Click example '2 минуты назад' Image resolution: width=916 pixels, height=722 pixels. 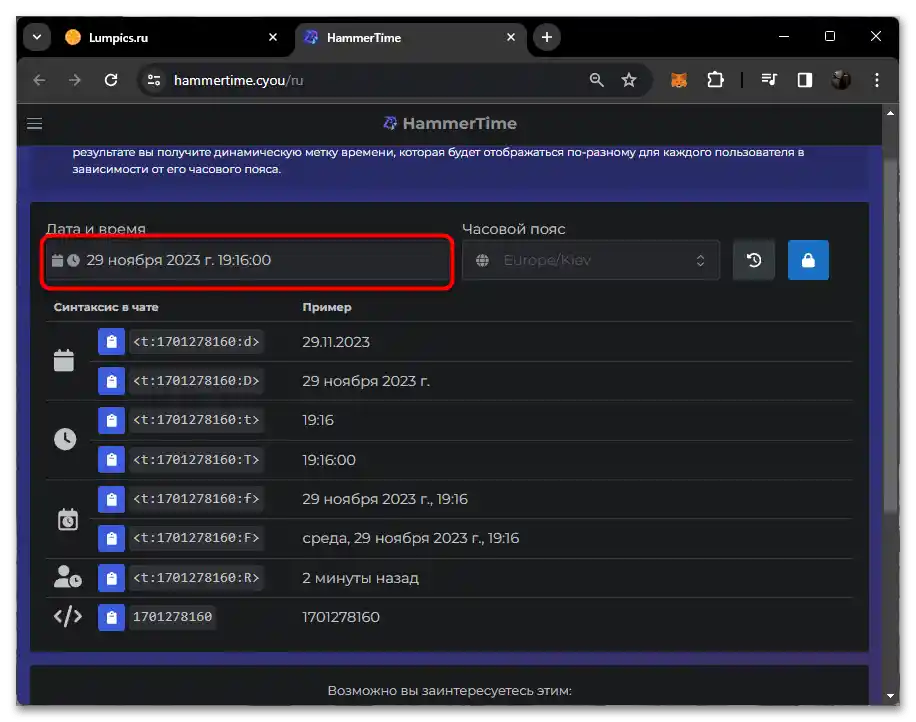[x=360, y=578]
